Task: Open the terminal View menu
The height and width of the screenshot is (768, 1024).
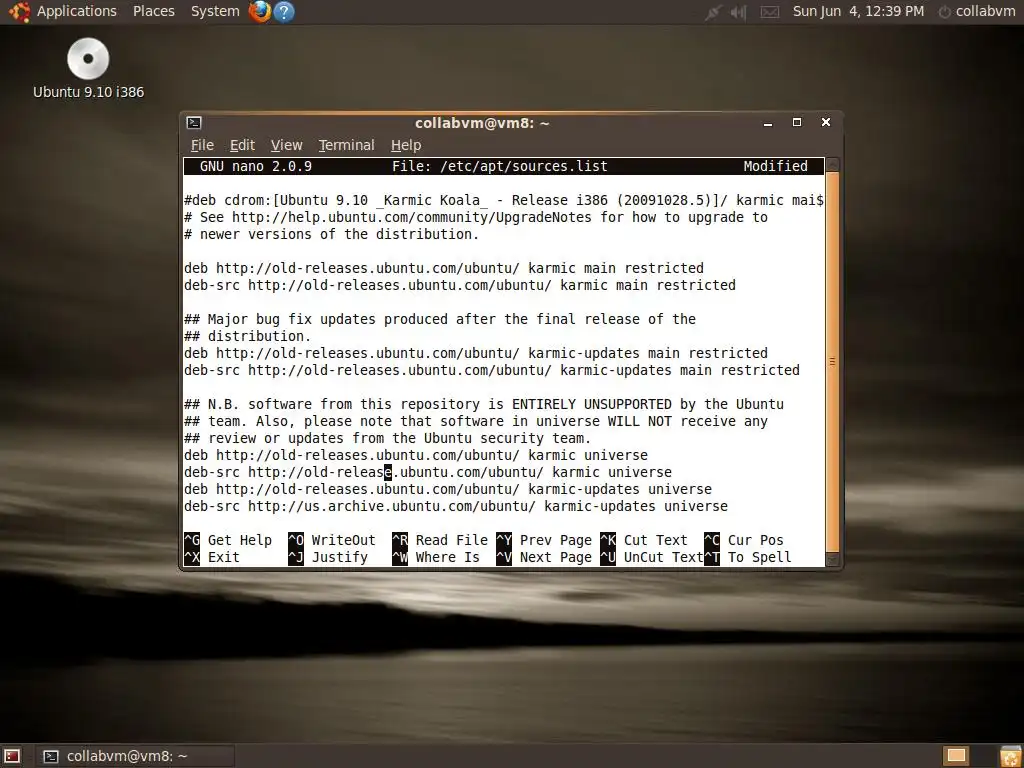Action: pos(287,145)
